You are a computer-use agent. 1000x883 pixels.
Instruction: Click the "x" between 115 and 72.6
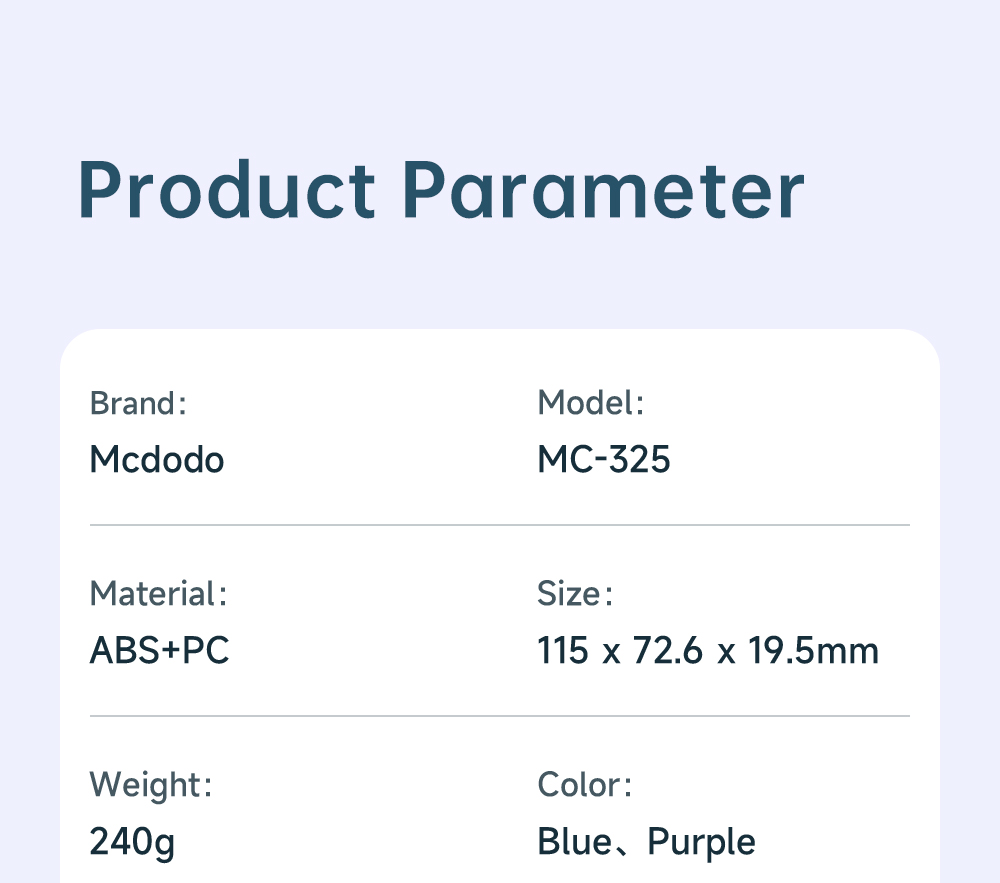coord(611,653)
